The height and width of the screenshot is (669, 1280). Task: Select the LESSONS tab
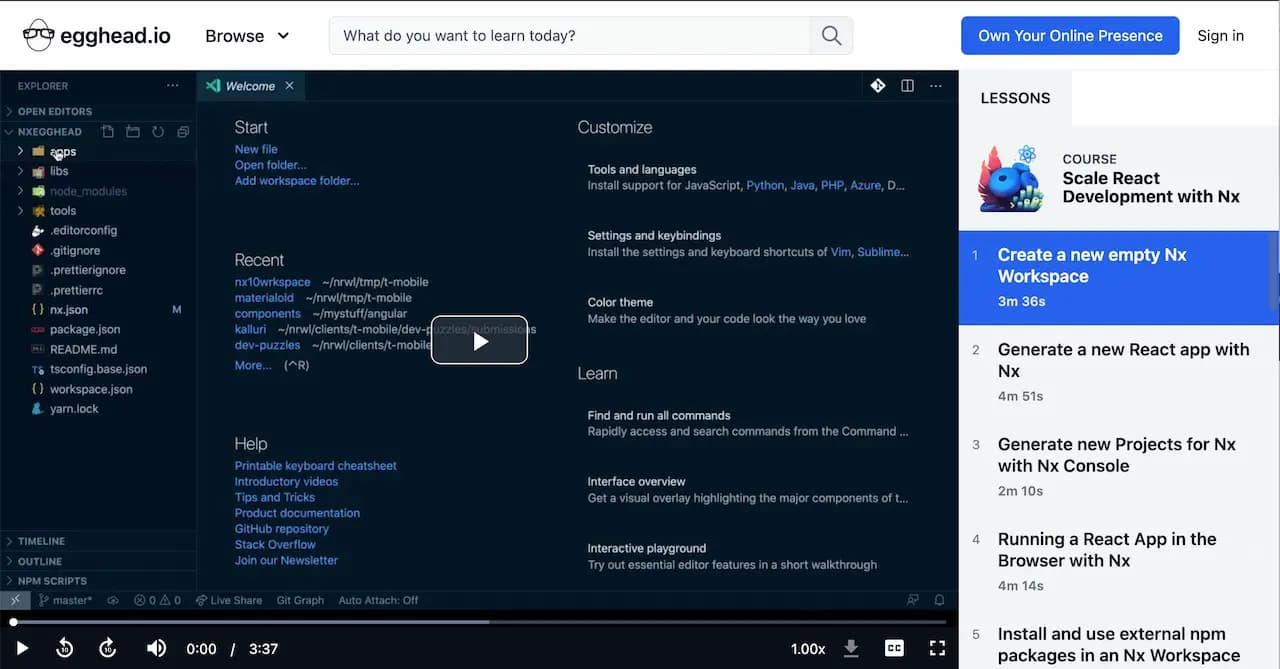tap(1015, 98)
